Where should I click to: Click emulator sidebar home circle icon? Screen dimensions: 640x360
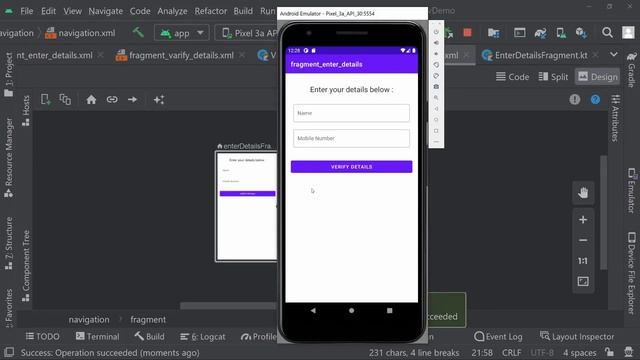pyautogui.click(x=436, y=120)
